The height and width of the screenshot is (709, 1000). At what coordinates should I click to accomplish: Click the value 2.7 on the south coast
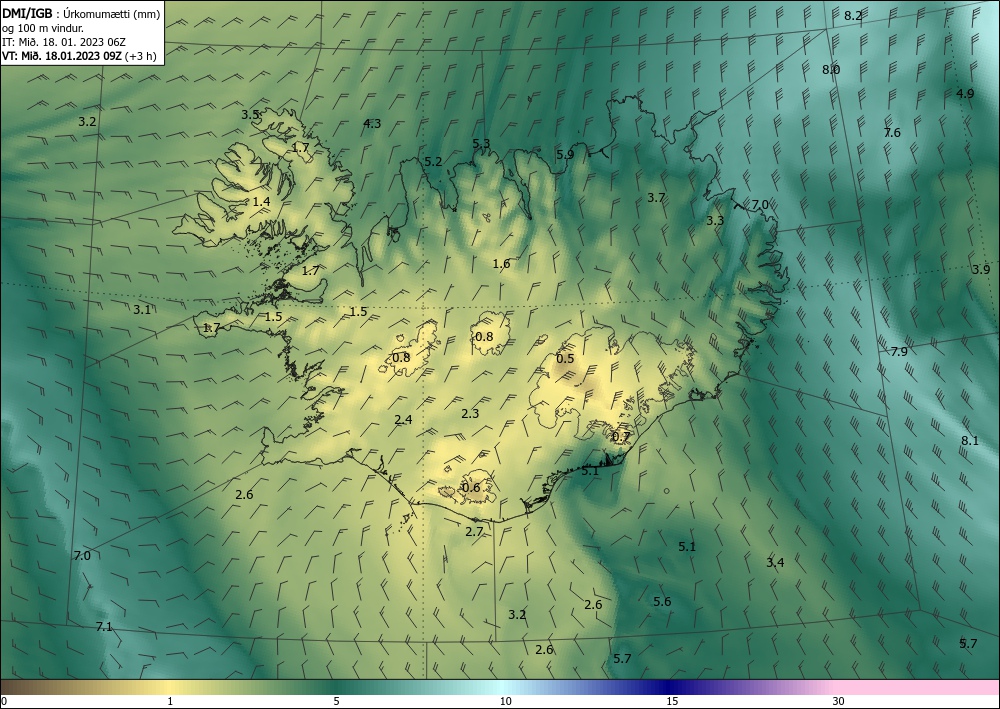point(474,532)
